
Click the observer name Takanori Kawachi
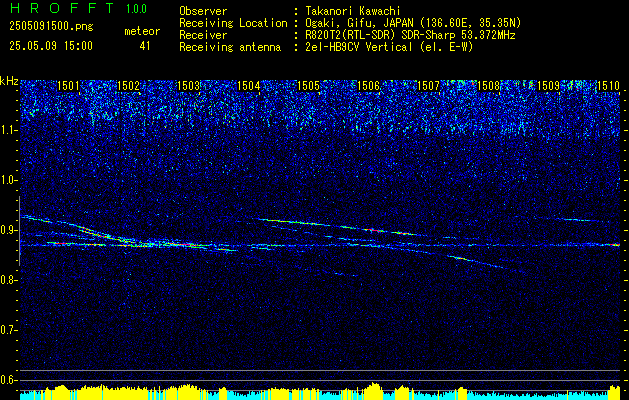tap(351, 11)
